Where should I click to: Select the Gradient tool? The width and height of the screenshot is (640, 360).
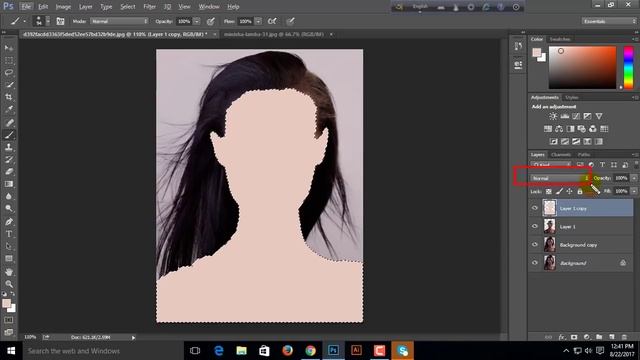(9, 184)
